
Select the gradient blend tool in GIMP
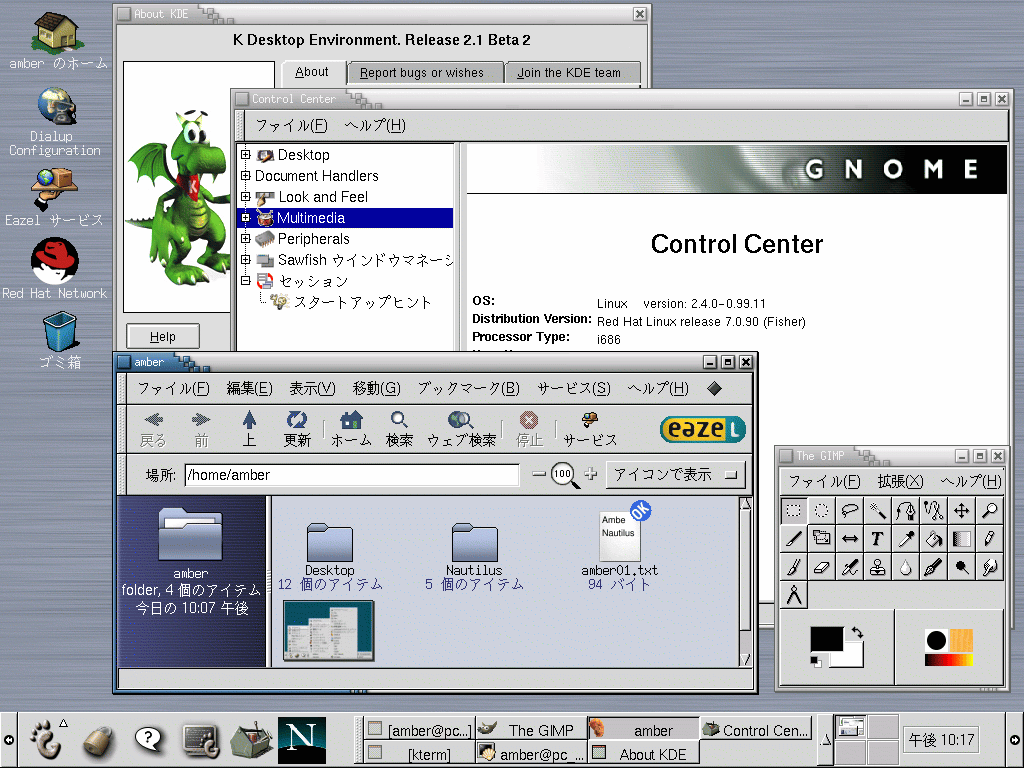pos(962,539)
